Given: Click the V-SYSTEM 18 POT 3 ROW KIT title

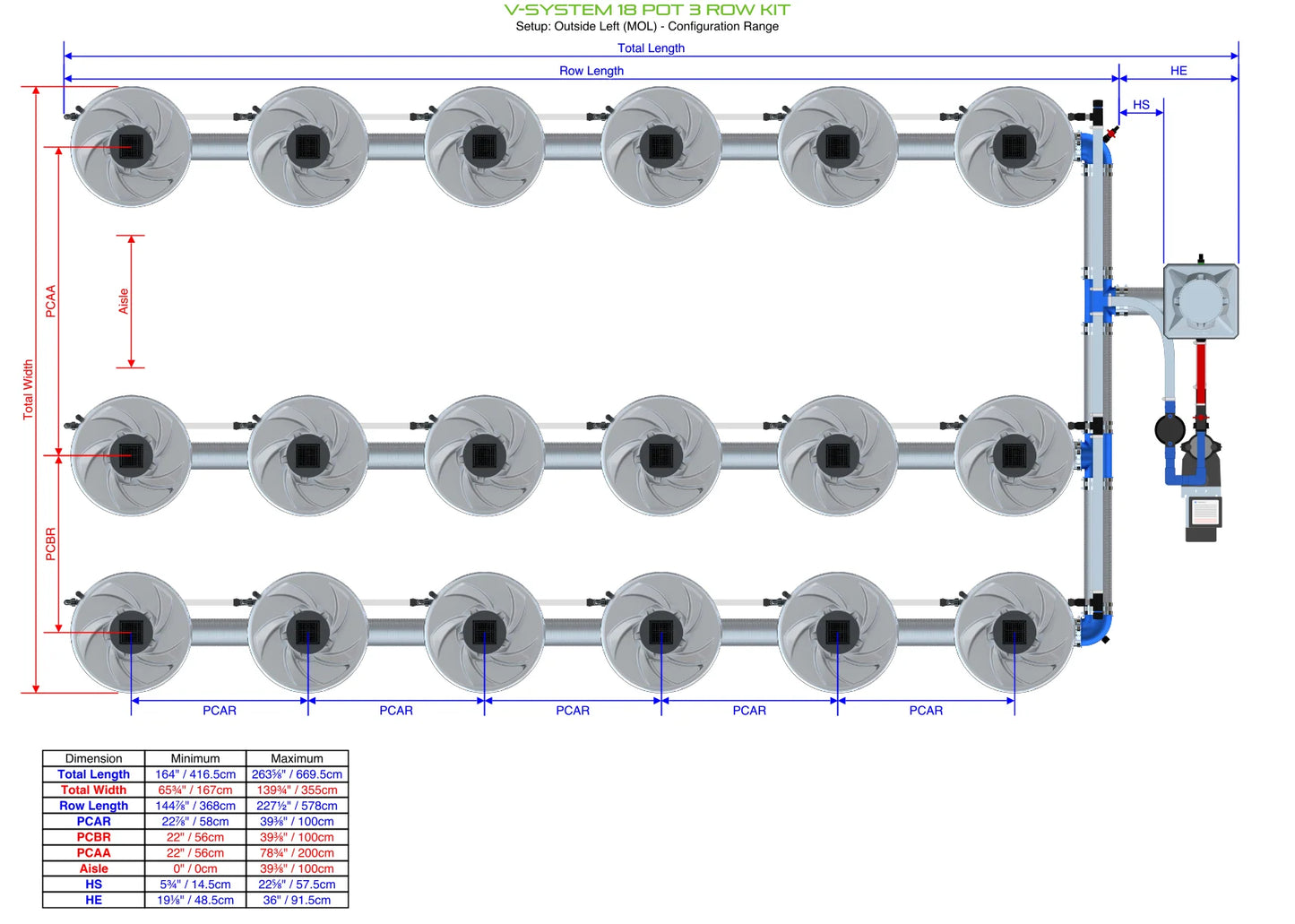Looking at the screenshot, I should pos(647,10).
